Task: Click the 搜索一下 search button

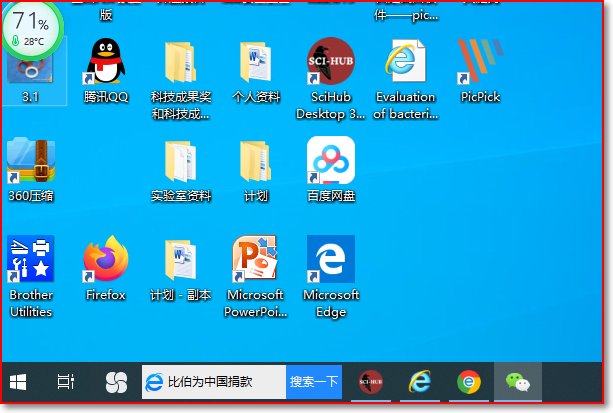Action: (x=314, y=382)
